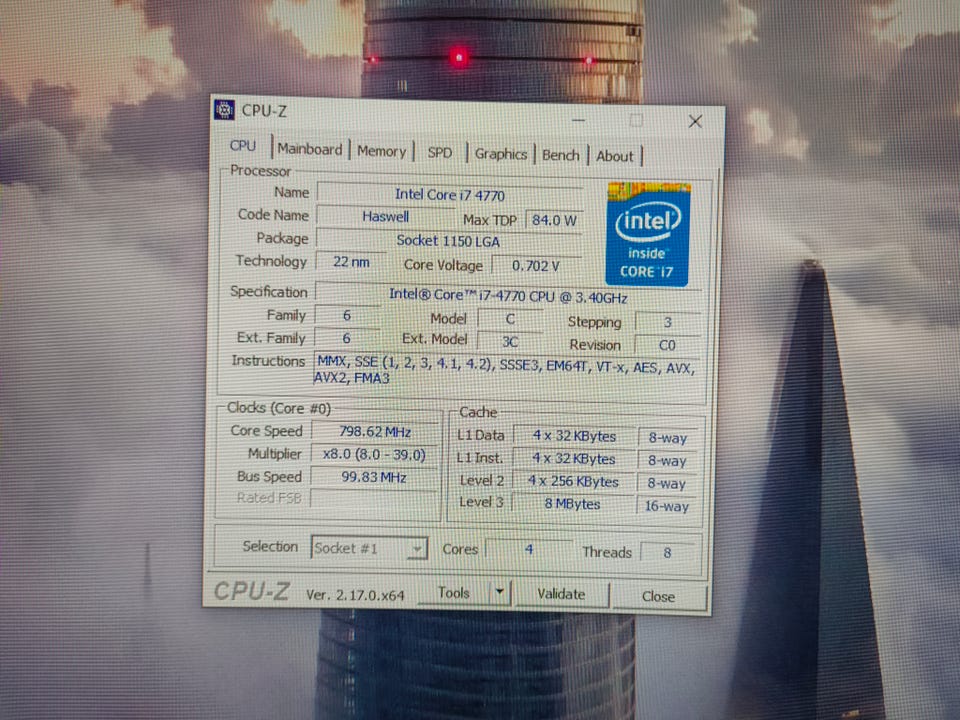This screenshot has height=720, width=960.
Task: Click the Level 2 value 4 x 256 KBytes
Action: [573, 482]
